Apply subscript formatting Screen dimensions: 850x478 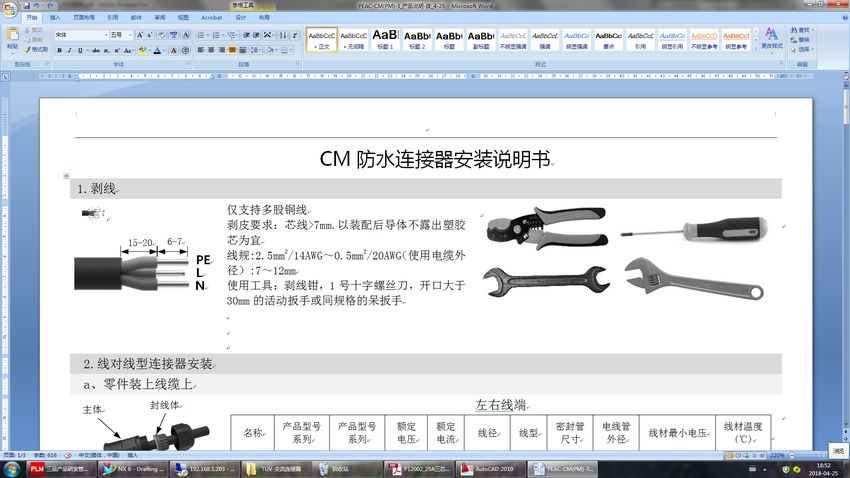pyautogui.click(x=106, y=50)
